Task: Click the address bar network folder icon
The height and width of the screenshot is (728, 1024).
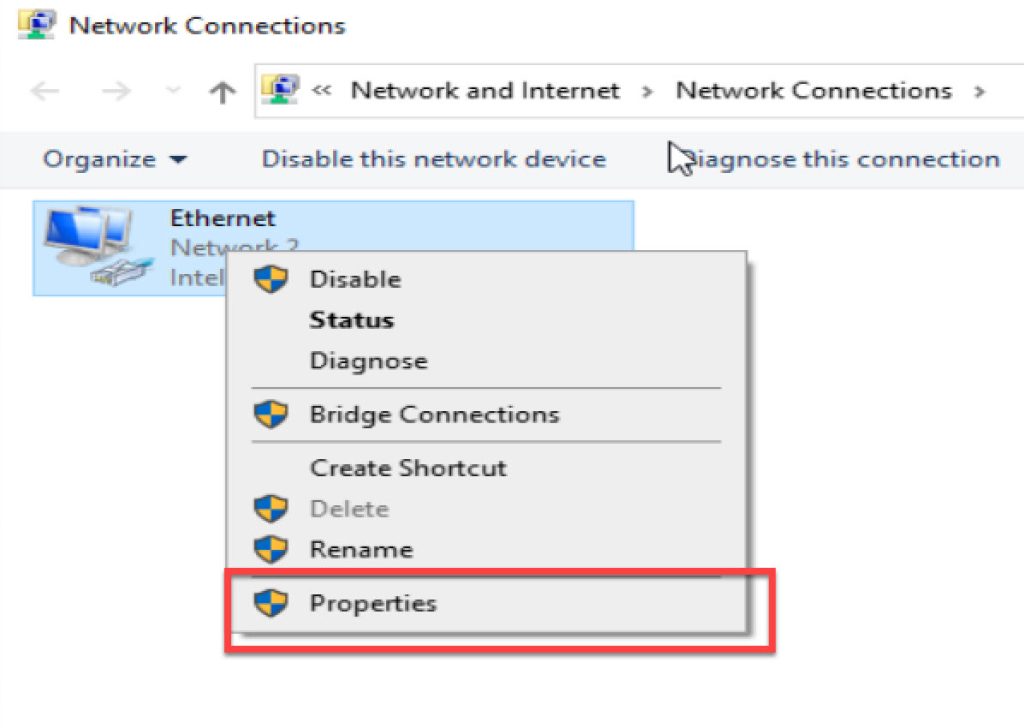Action: pos(280,89)
